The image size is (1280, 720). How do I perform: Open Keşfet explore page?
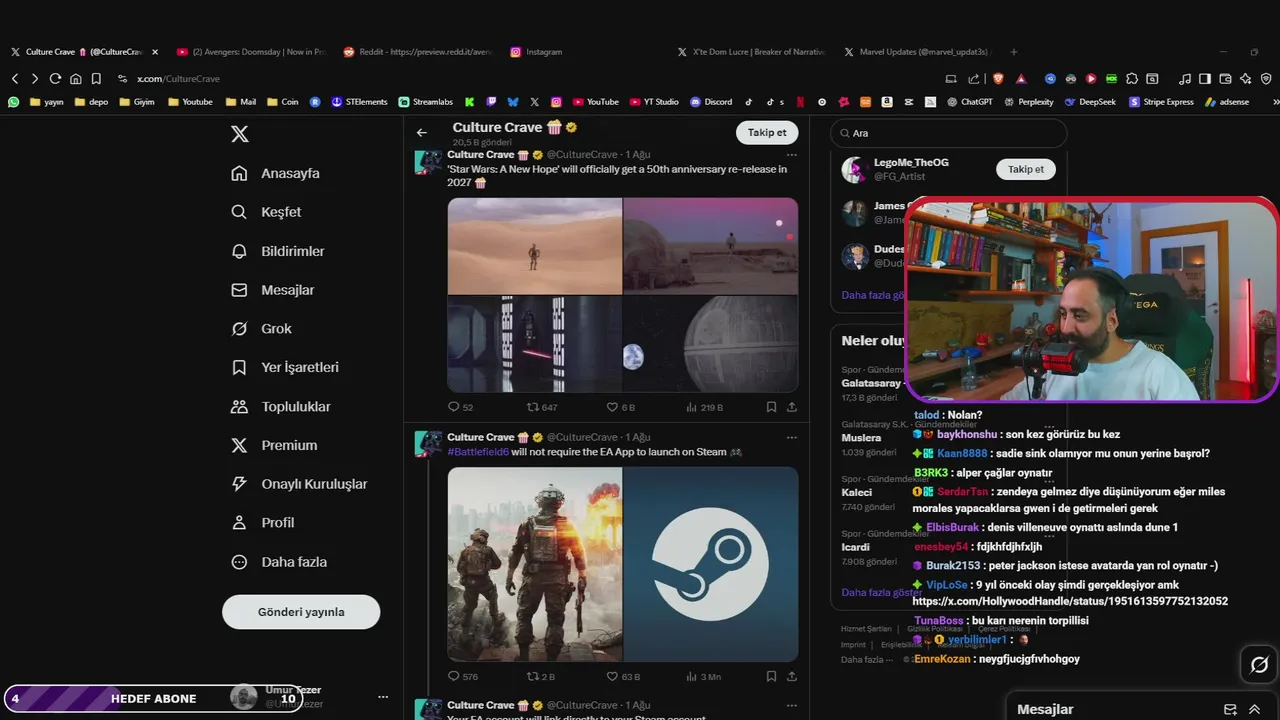266,212
